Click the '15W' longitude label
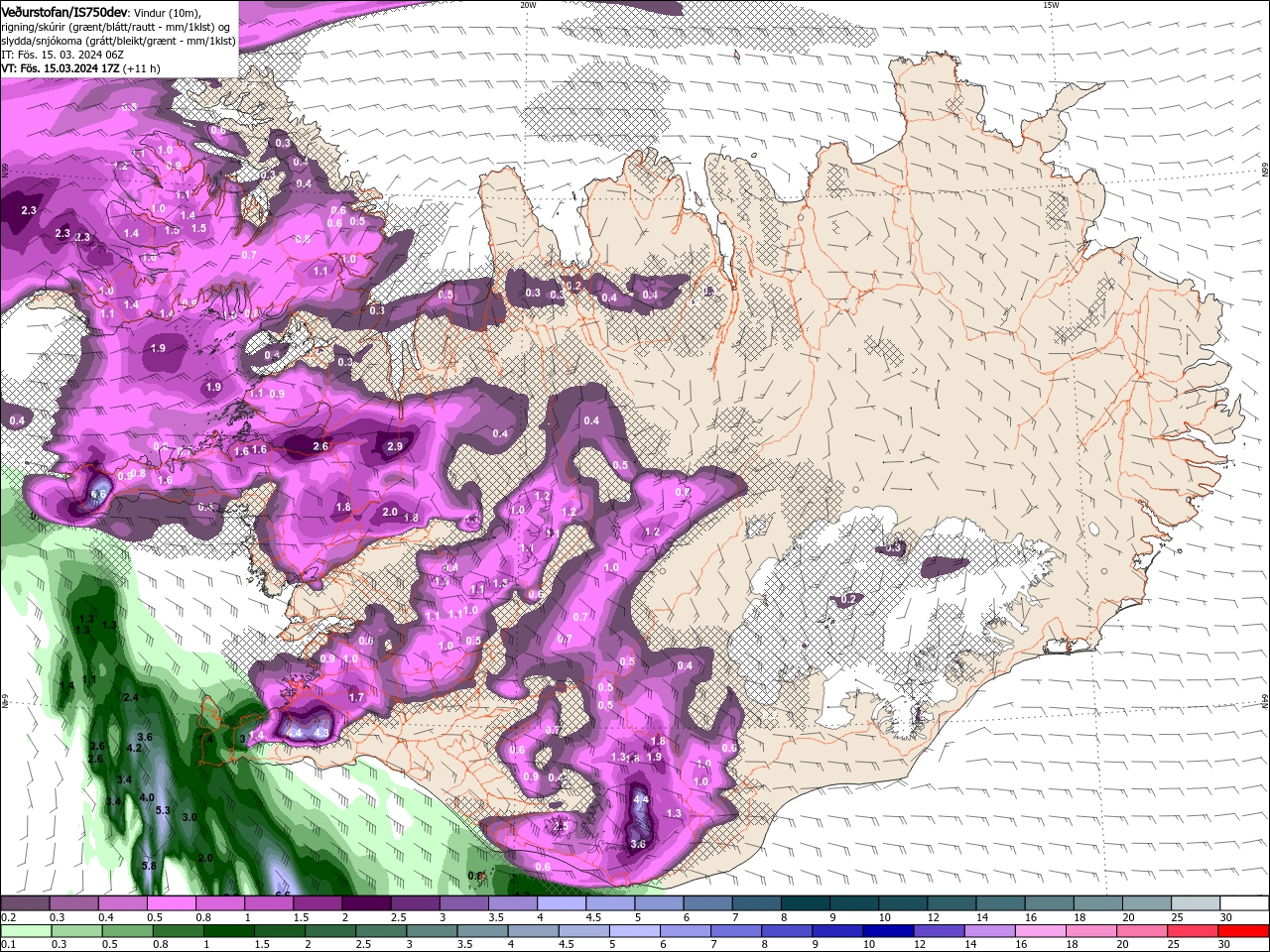 click(1051, 5)
